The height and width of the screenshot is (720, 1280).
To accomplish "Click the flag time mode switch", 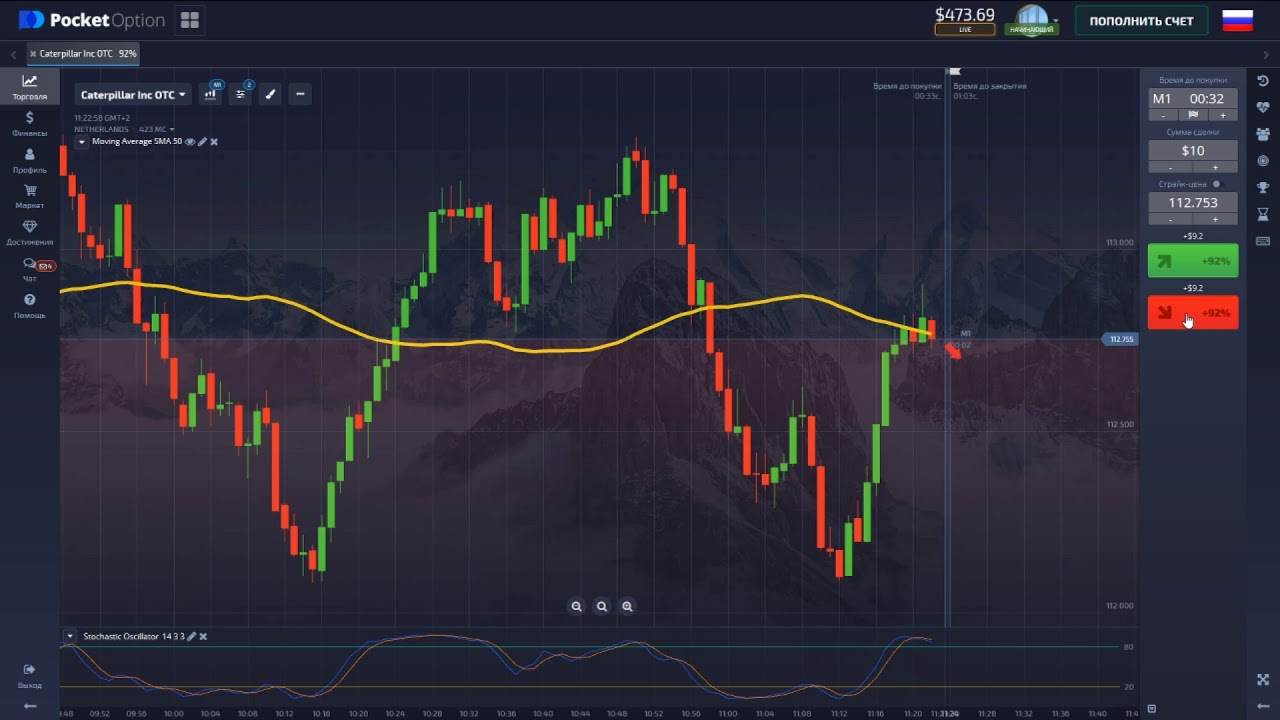I will pyautogui.click(x=1193, y=115).
